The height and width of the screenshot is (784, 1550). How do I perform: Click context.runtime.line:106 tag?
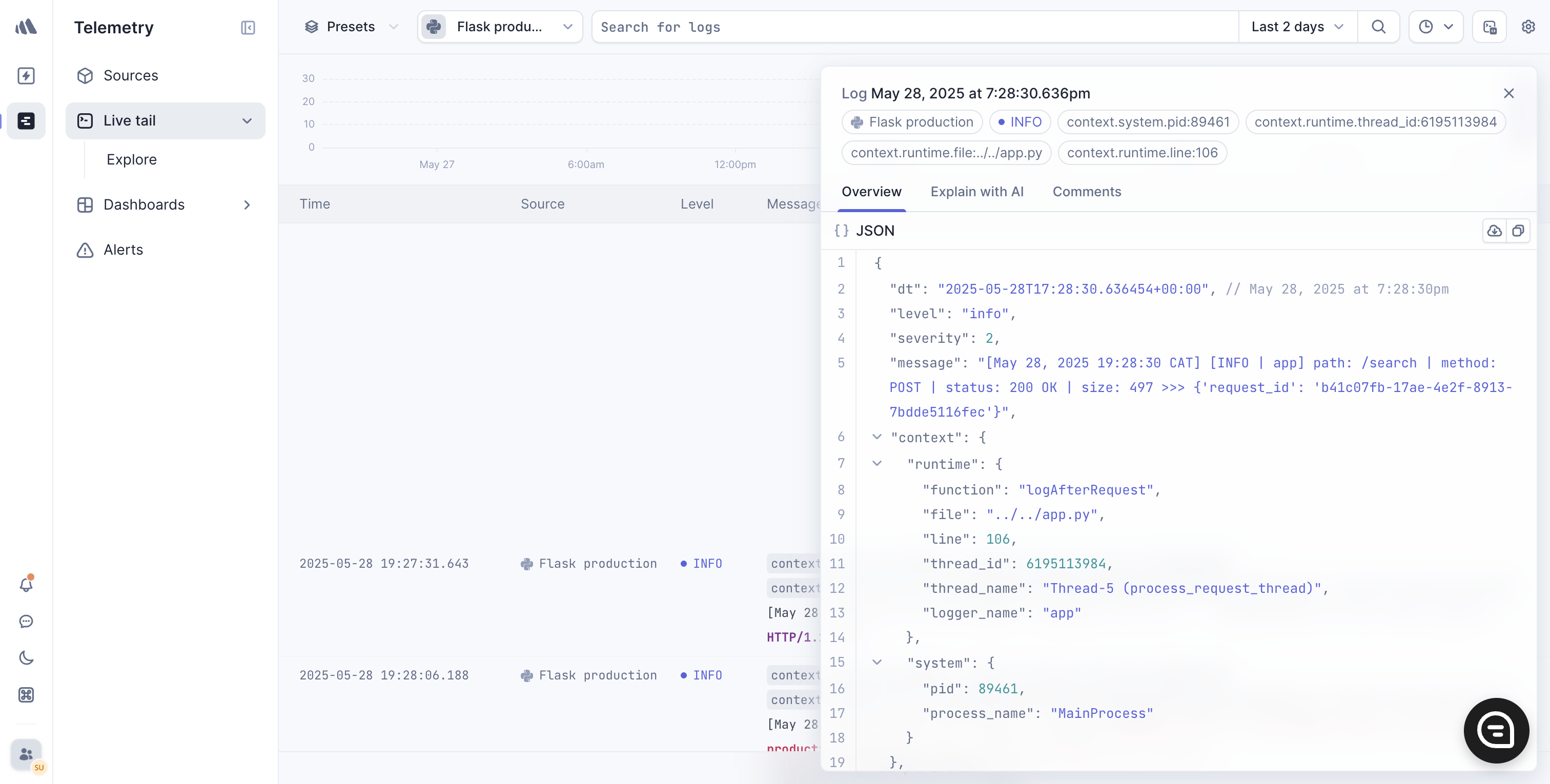click(1142, 153)
